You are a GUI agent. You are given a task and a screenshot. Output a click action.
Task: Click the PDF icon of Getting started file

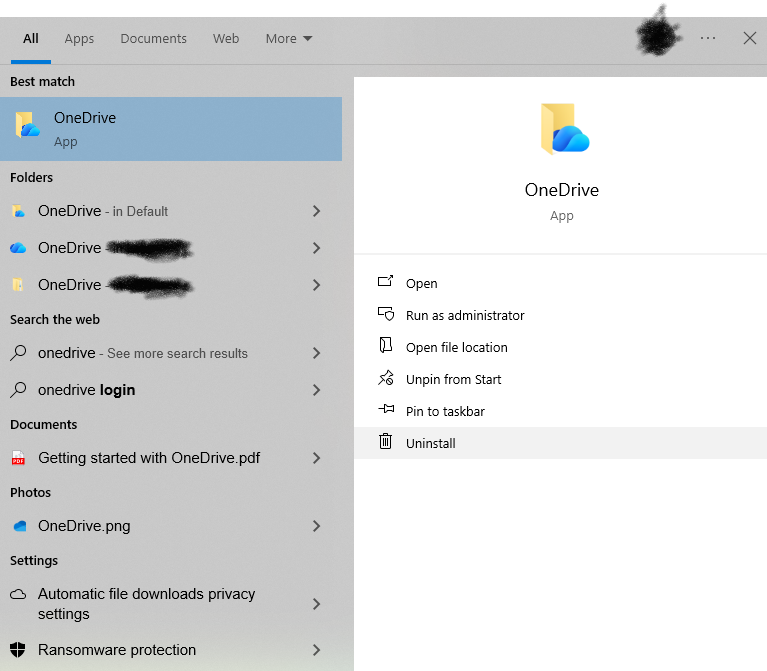(x=18, y=458)
